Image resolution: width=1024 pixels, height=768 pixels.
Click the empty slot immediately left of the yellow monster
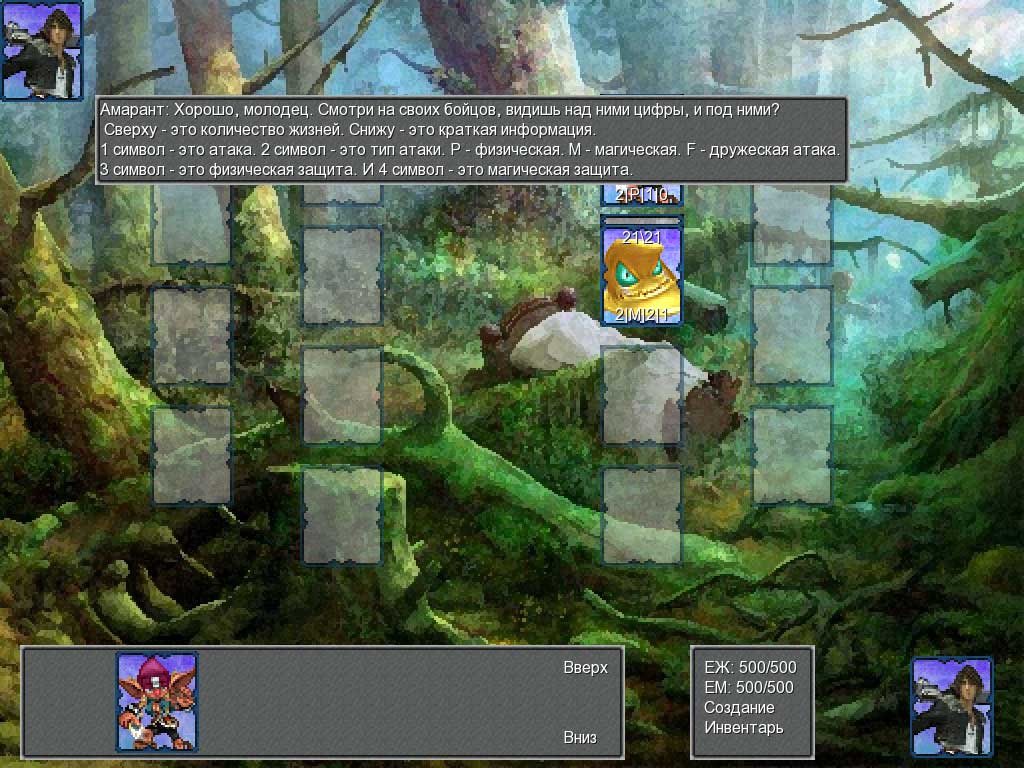coord(342,276)
